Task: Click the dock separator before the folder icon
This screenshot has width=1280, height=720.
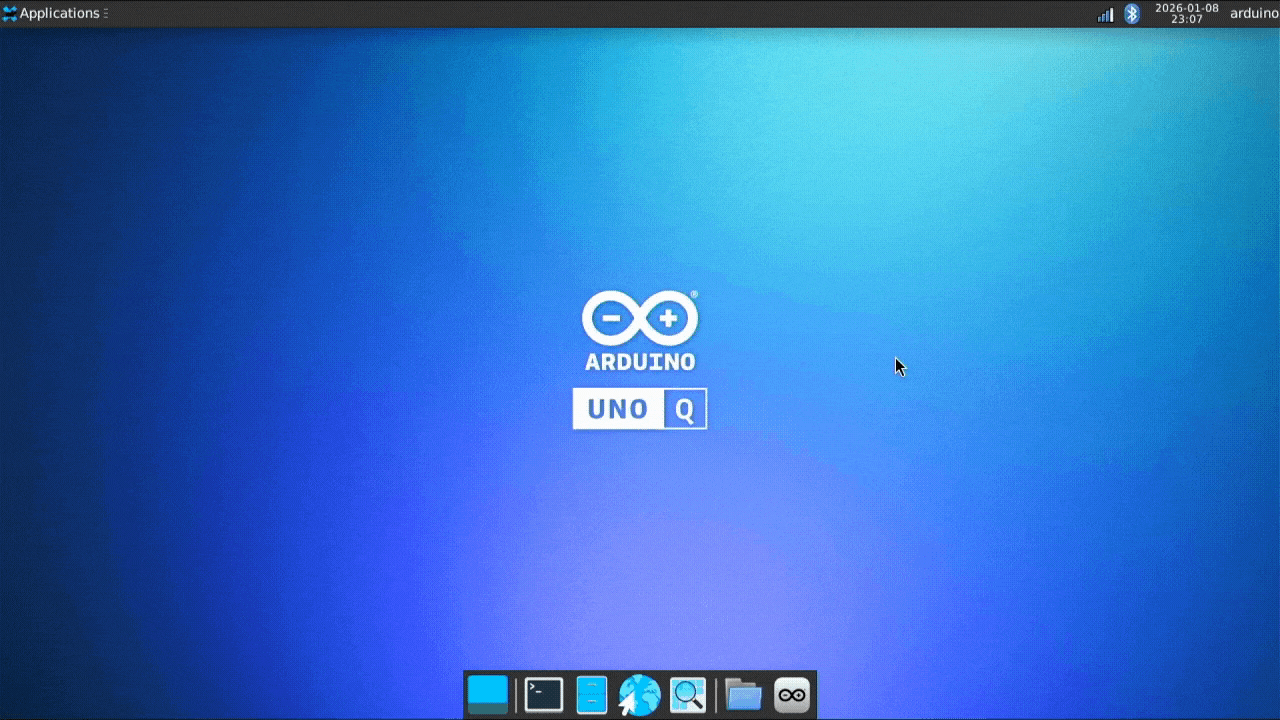Action: [716, 695]
